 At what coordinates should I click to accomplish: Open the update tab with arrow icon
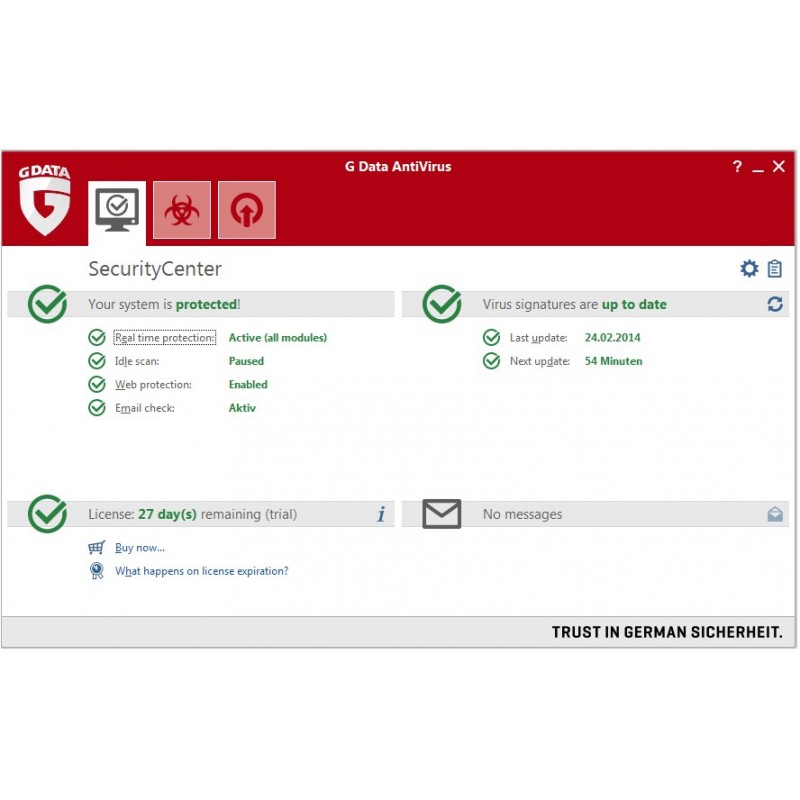pyautogui.click(x=246, y=210)
